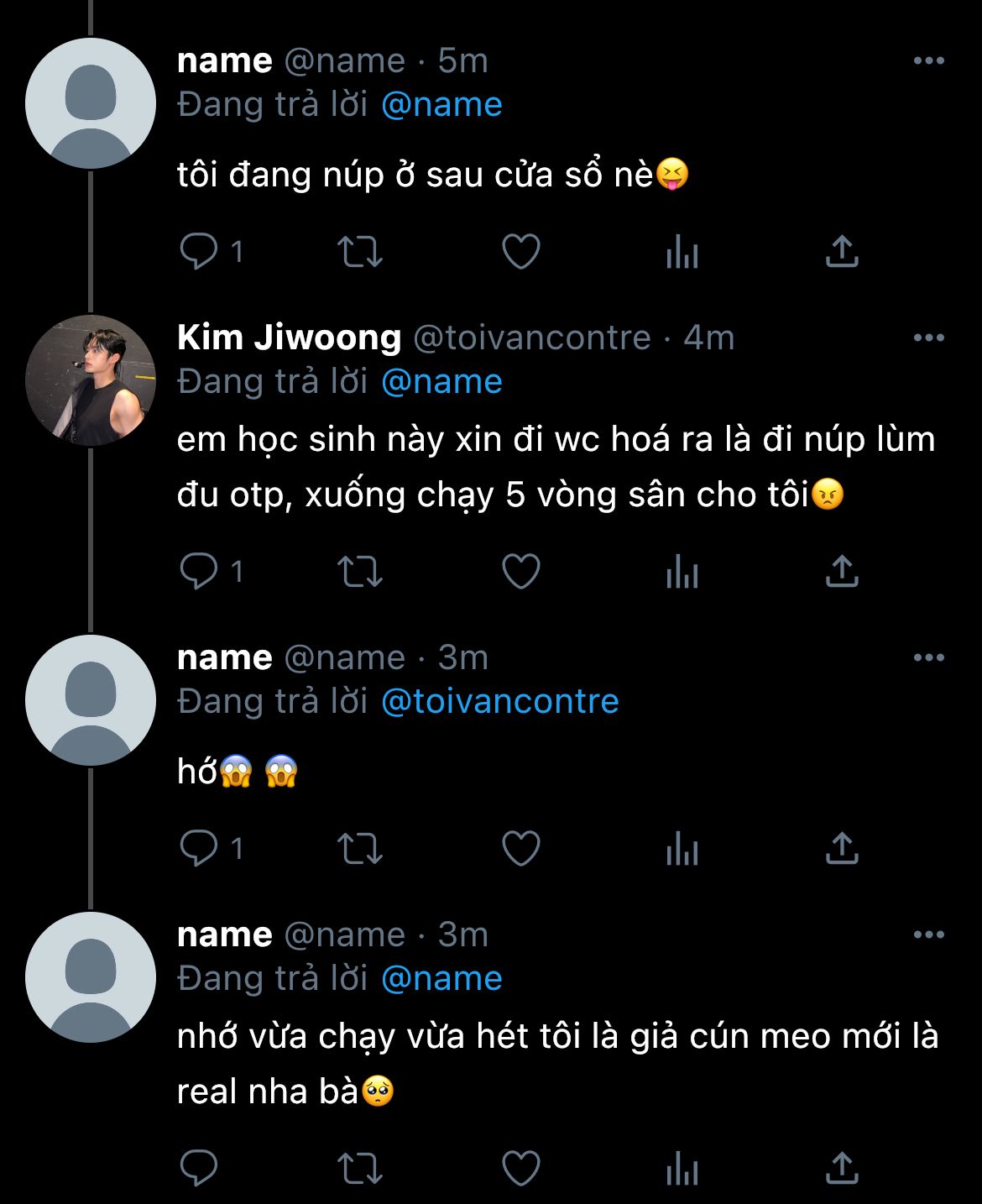Reply to the "hớ" tweet
The image size is (982, 1204).
199,848
